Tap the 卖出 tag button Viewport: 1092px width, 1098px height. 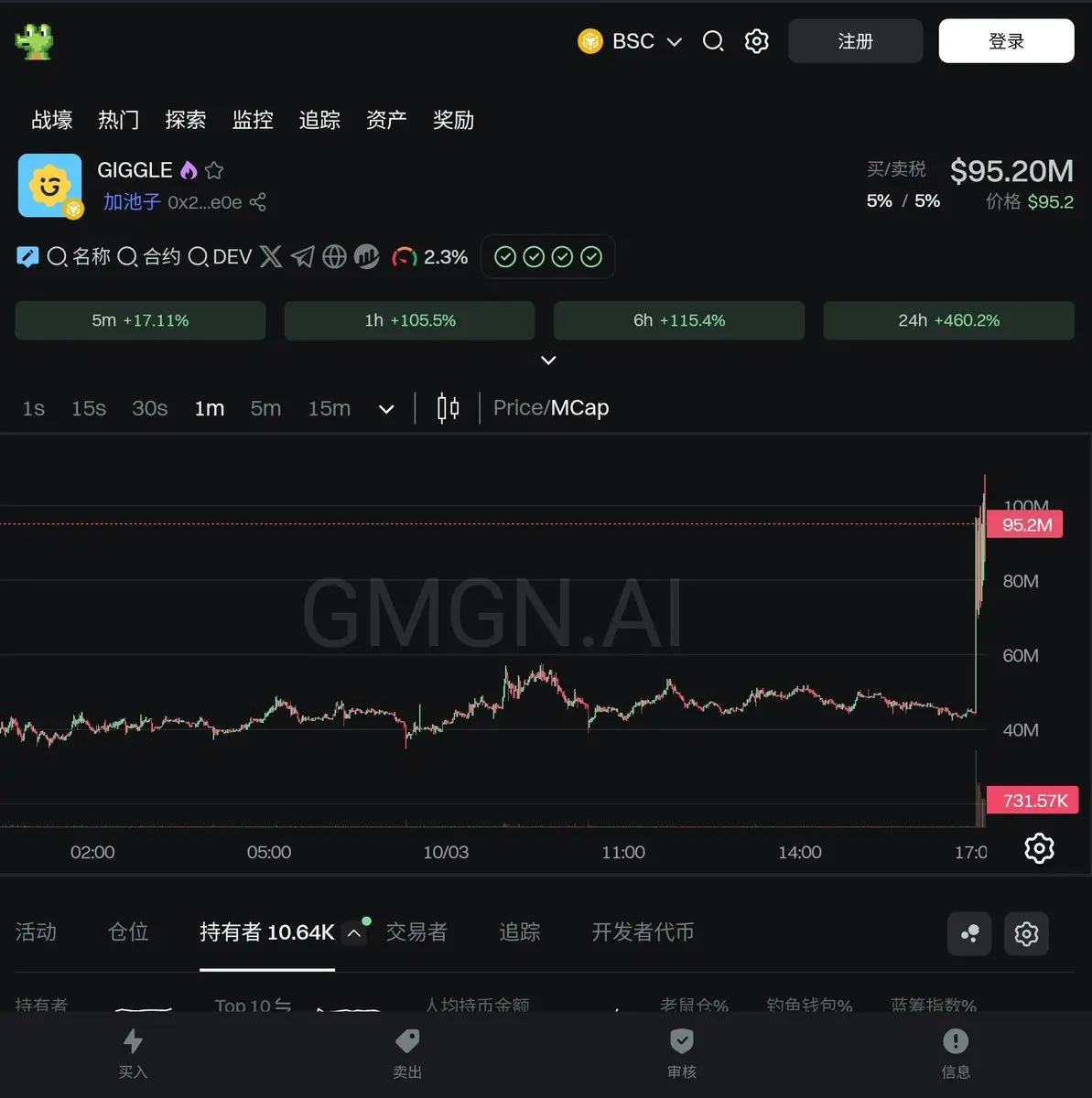[x=407, y=1052]
